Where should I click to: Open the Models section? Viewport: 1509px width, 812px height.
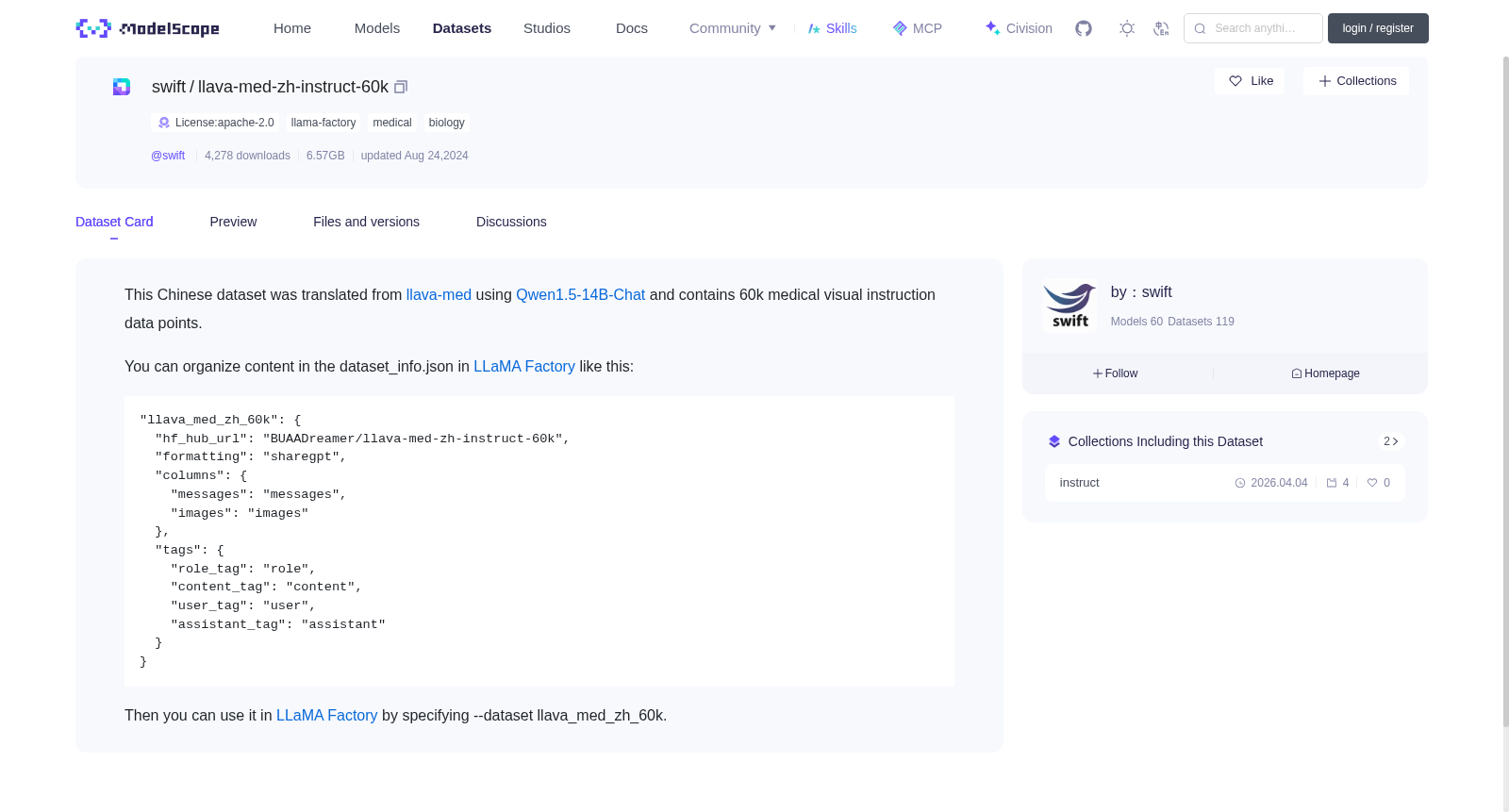click(x=377, y=28)
